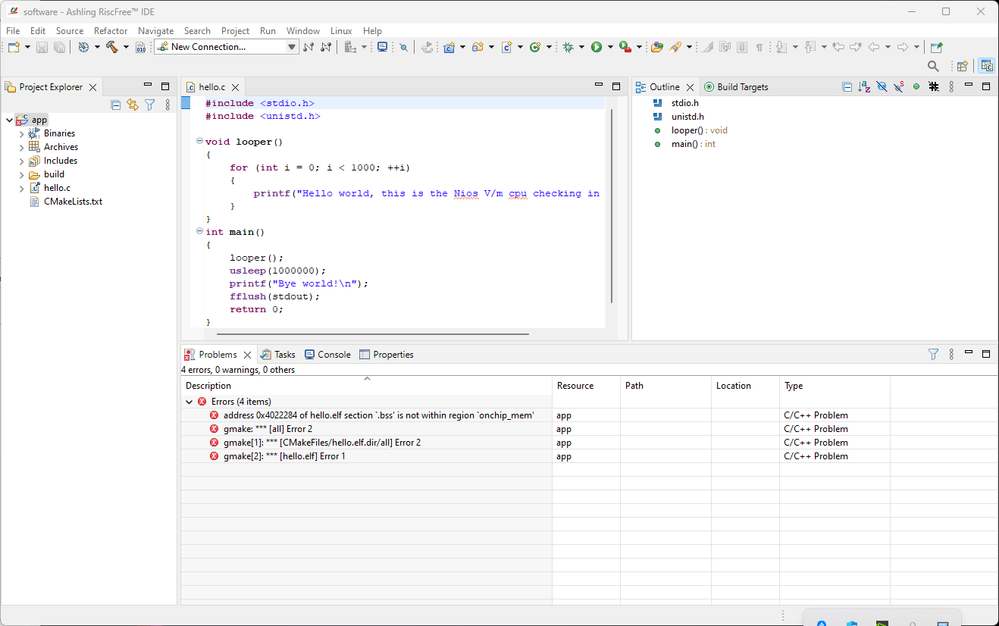Toggle Hide Fields in Outline view

(x=882, y=87)
